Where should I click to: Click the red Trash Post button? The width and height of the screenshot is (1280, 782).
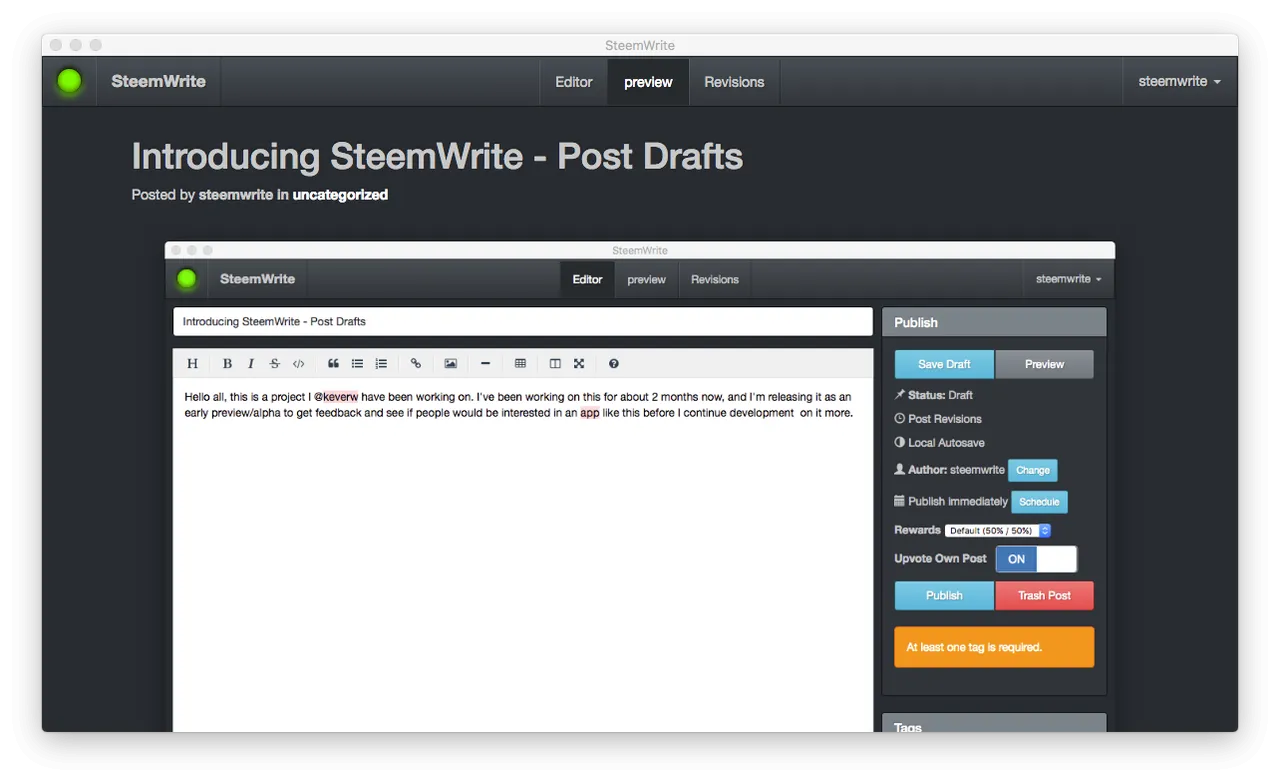click(1044, 595)
